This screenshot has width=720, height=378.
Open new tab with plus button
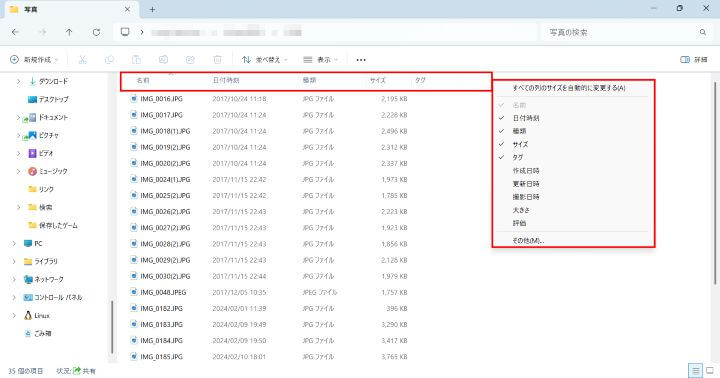152,9
